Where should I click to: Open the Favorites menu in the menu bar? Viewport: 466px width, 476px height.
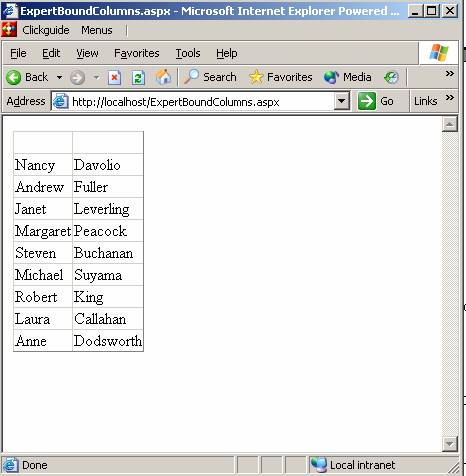(137, 53)
